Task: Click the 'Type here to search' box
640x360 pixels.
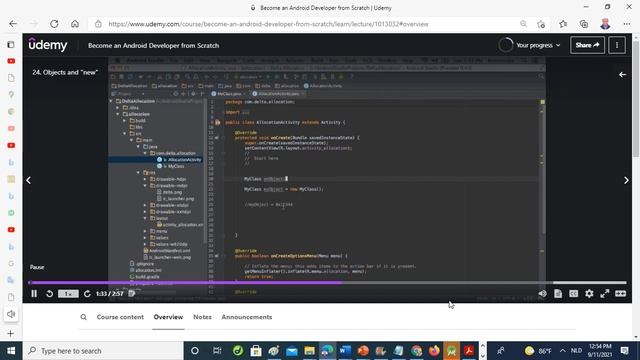Action: (102, 351)
